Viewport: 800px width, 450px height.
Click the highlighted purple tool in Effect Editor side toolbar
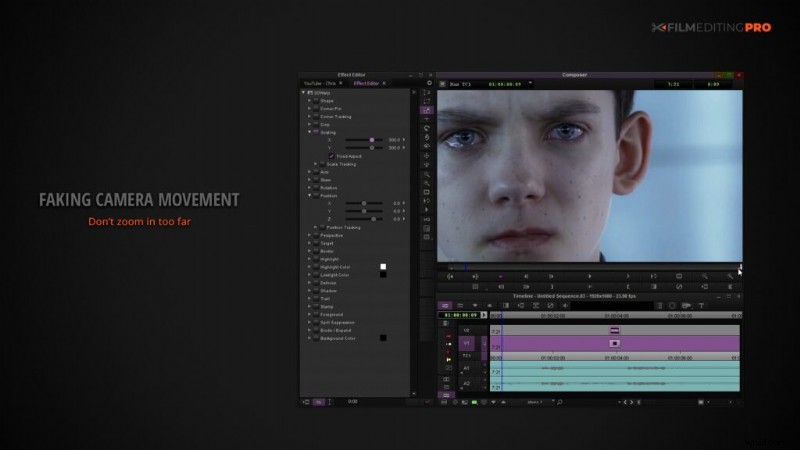click(427, 110)
